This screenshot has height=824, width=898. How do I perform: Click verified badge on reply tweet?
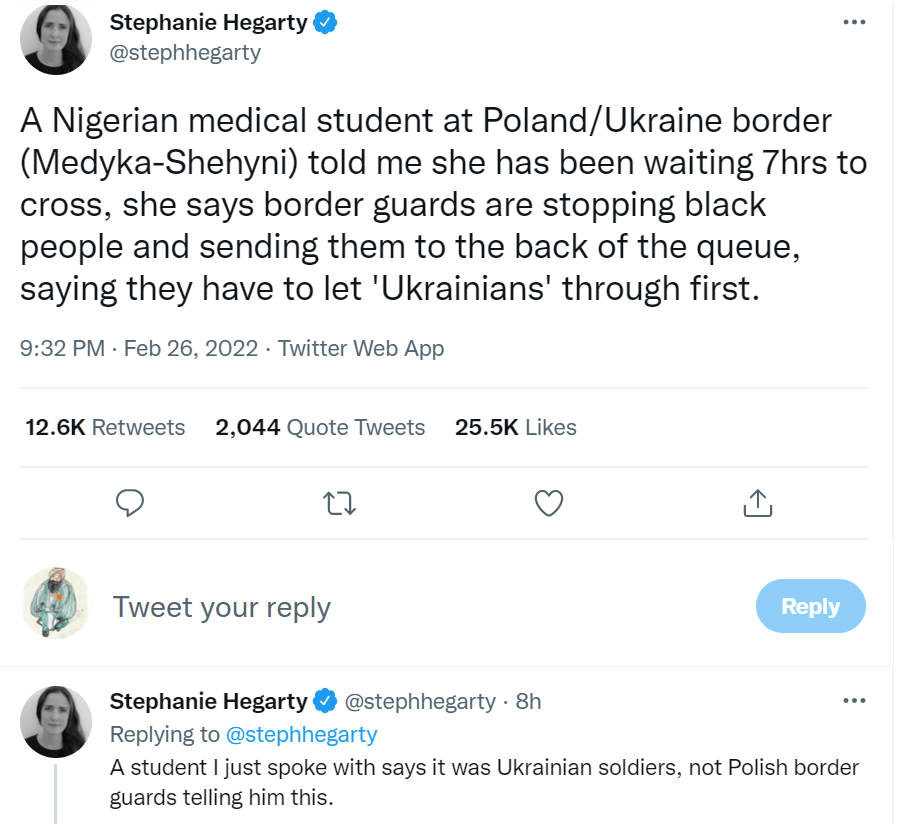(x=326, y=701)
